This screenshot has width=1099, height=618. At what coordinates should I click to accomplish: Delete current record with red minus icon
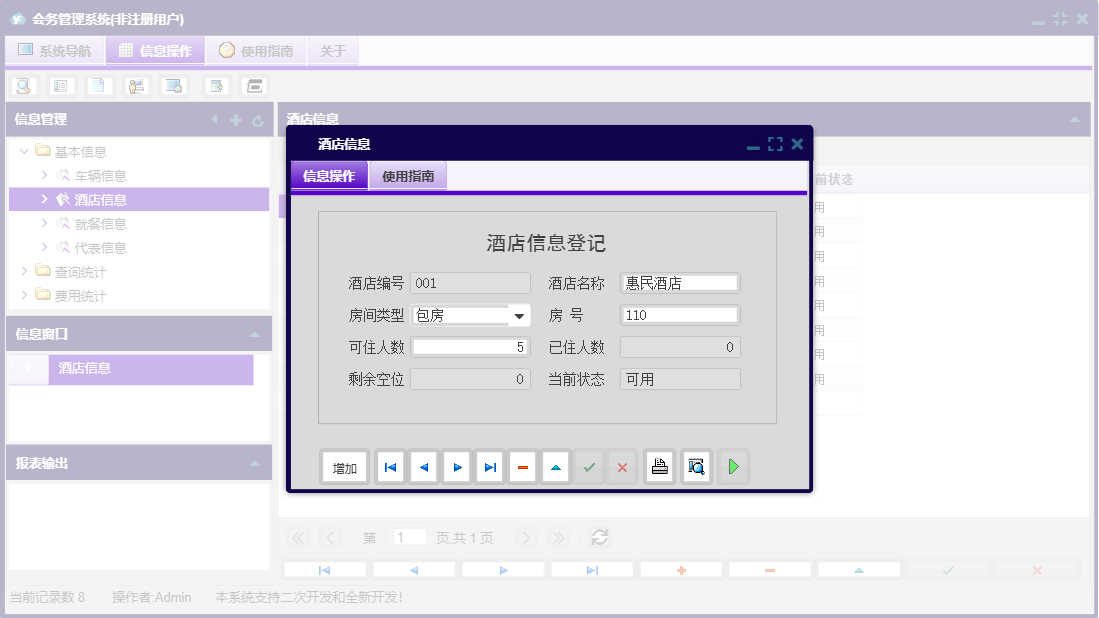(x=522, y=466)
